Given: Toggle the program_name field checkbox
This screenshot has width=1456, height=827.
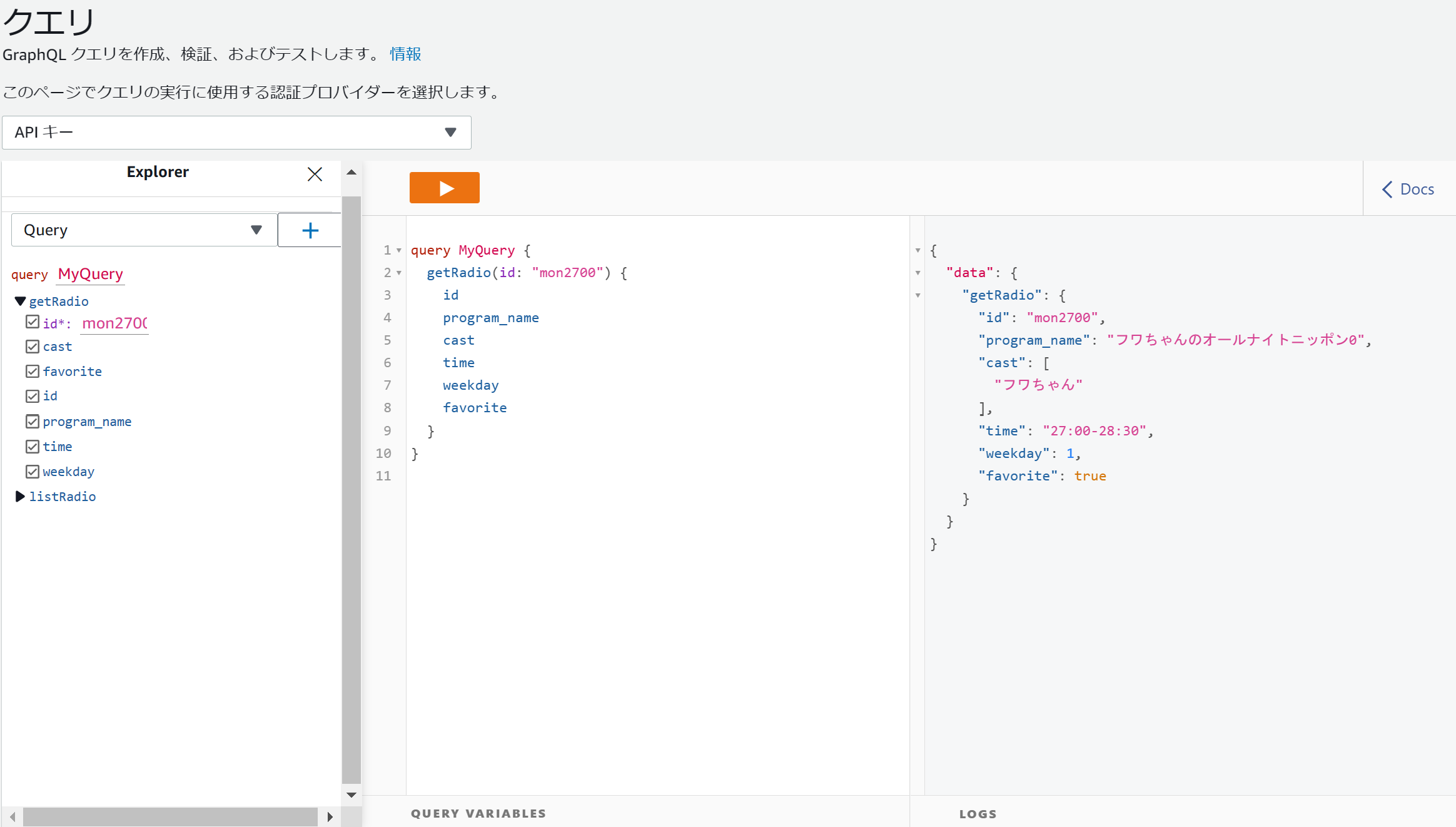Looking at the screenshot, I should [33, 422].
